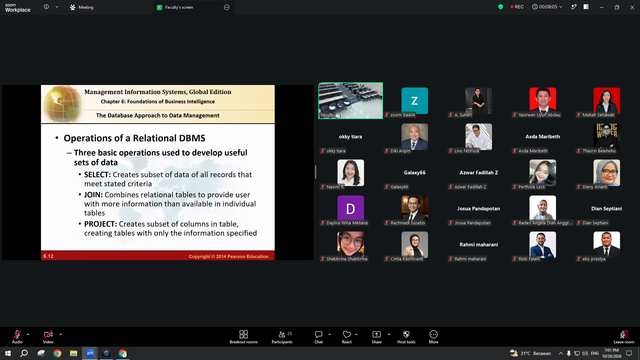Click the shared slide content
The width and height of the screenshot is (640, 360).
click(x=158, y=172)
